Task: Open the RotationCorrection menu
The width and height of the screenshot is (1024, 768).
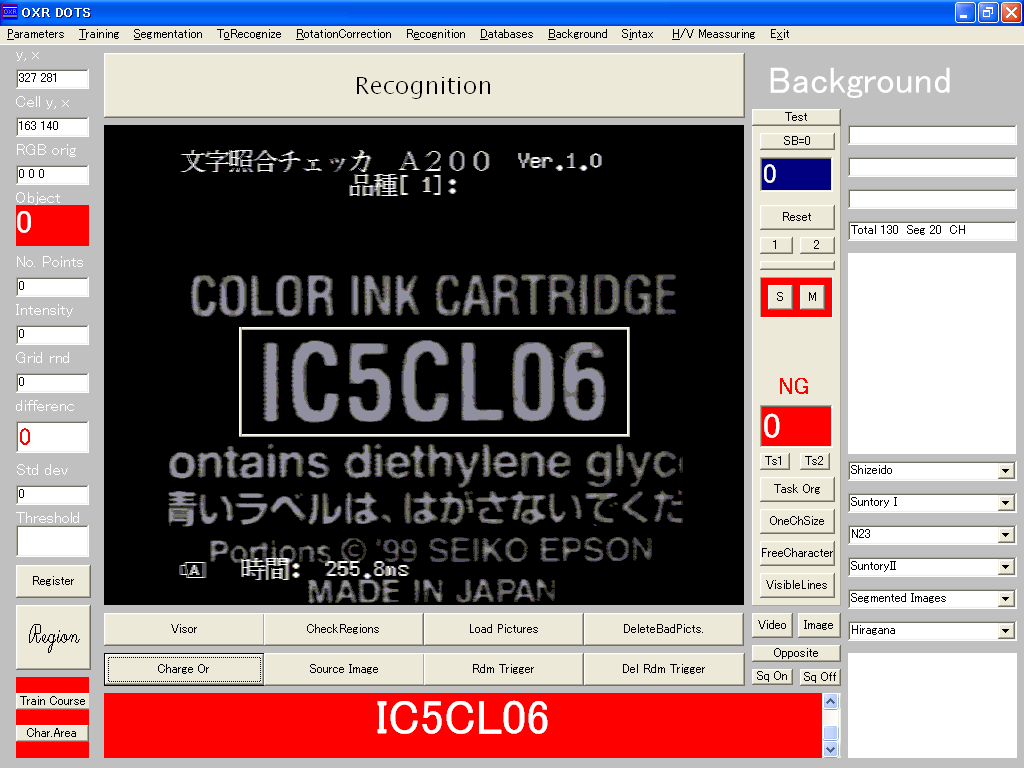Action: tap(344, 34)
